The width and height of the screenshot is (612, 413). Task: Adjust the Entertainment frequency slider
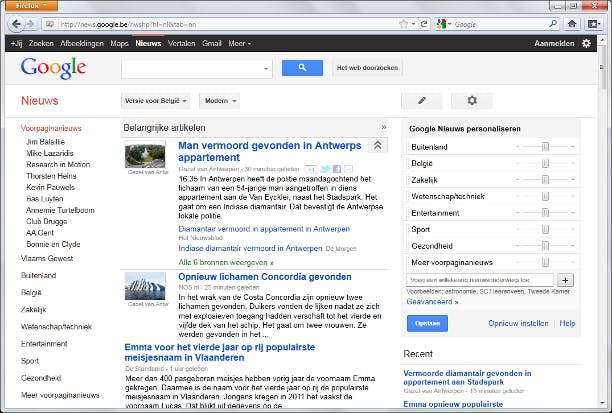point(545,213)
